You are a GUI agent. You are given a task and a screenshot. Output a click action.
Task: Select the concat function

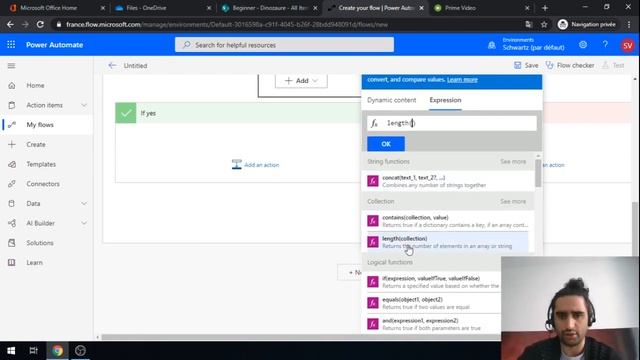(448, 181)
